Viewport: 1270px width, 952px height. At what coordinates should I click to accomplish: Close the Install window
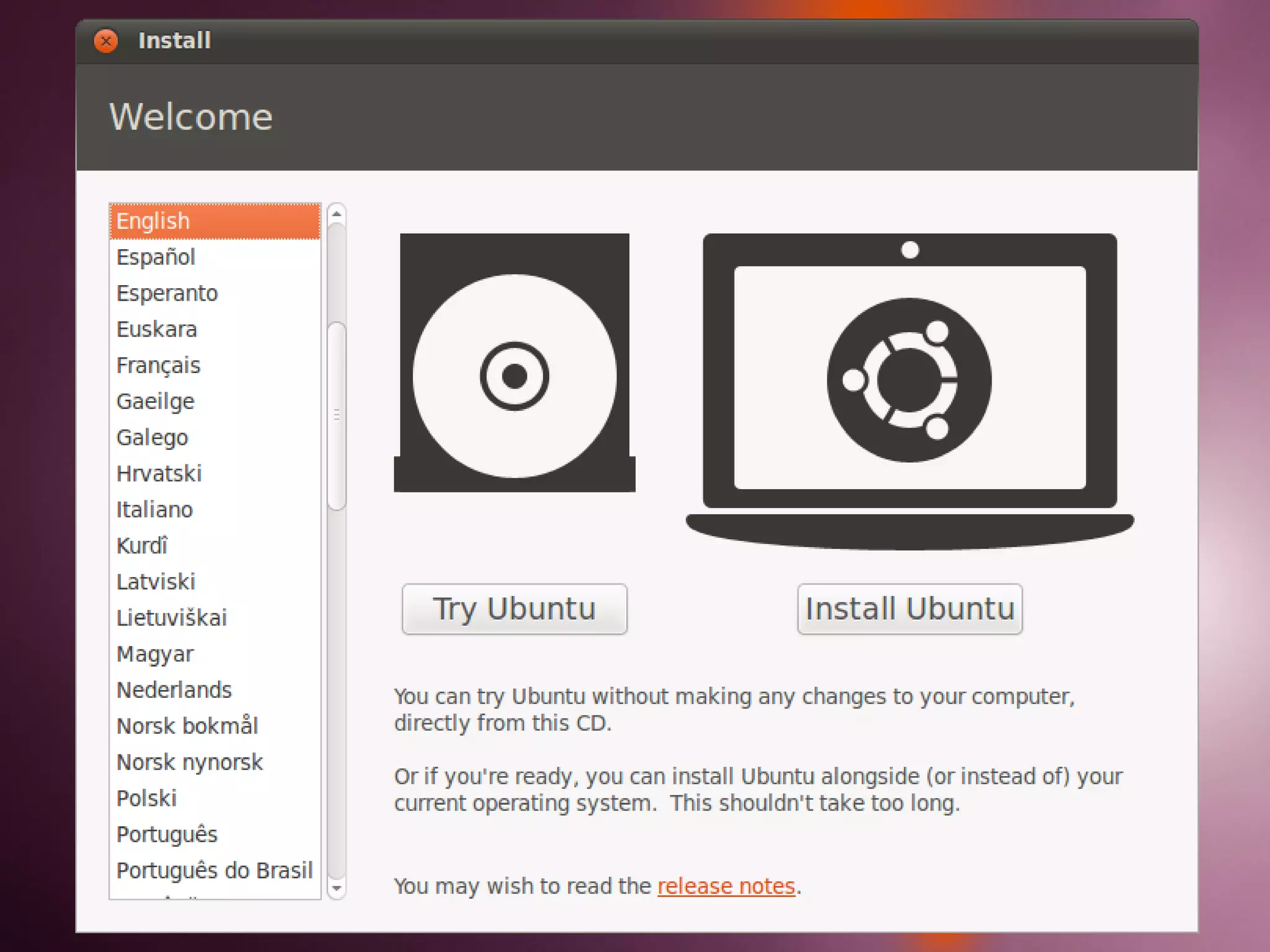106,41
